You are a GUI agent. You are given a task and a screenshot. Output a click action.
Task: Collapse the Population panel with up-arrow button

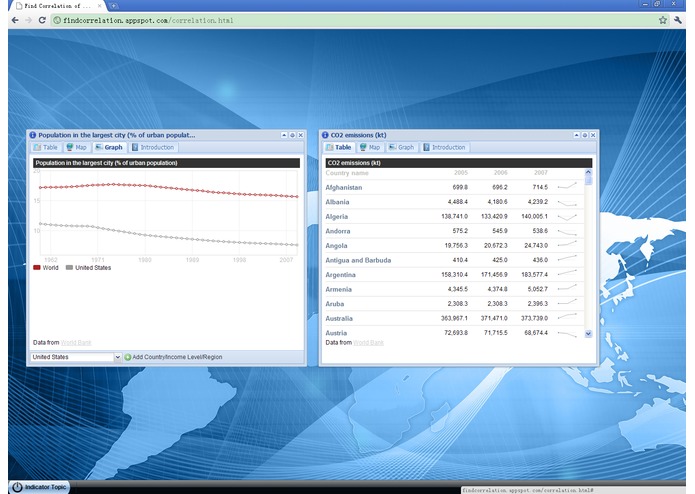[284, 135]
